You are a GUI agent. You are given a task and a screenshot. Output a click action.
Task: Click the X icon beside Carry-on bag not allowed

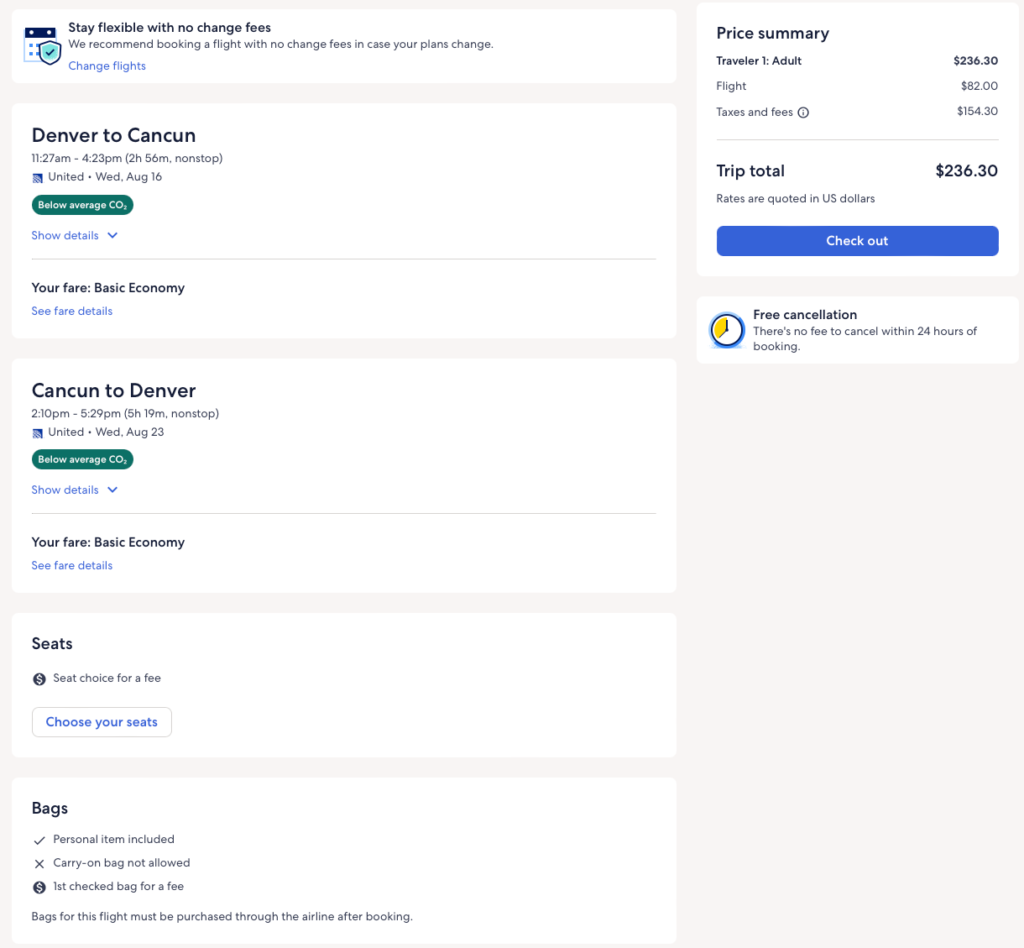pyautogui.click(x=39, y=864)
